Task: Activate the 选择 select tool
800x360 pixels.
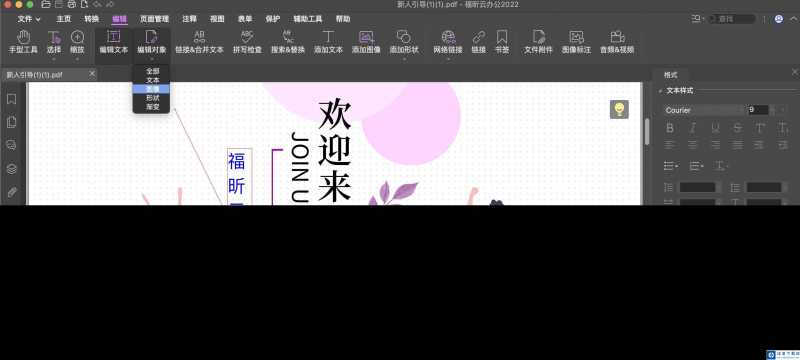Action: [54, 42]
